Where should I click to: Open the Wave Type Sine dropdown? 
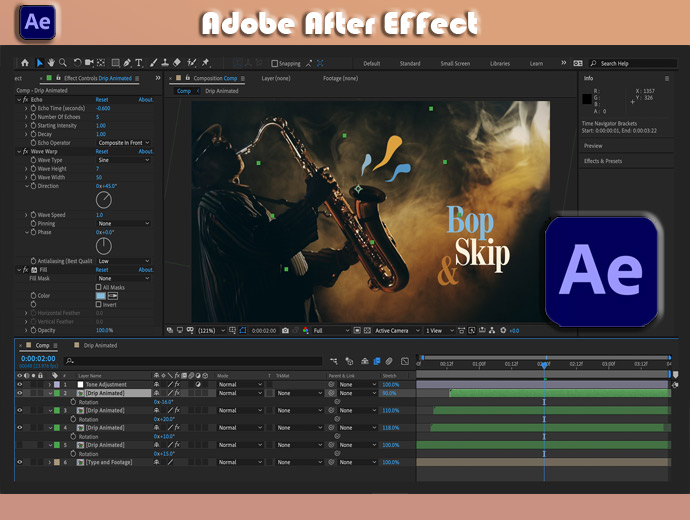pos(124,160)
